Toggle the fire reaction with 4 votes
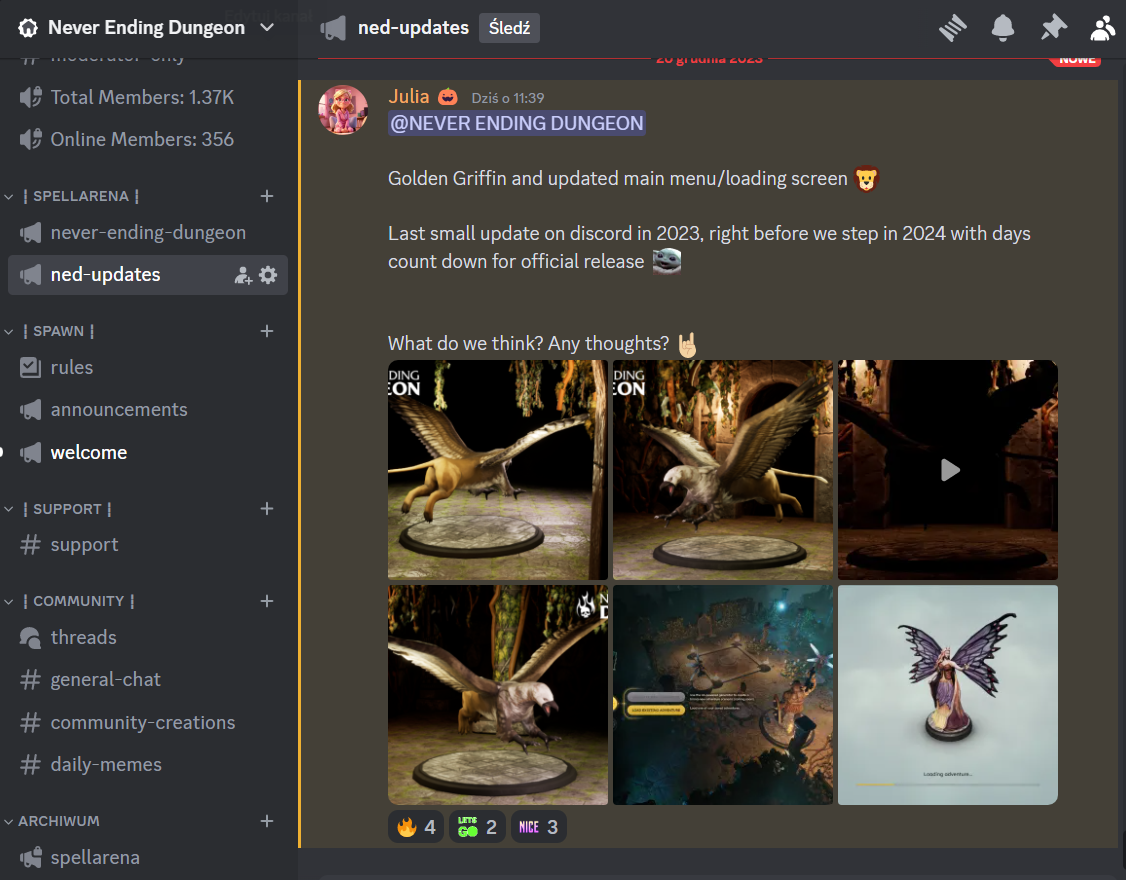 [x=416, y=828]
